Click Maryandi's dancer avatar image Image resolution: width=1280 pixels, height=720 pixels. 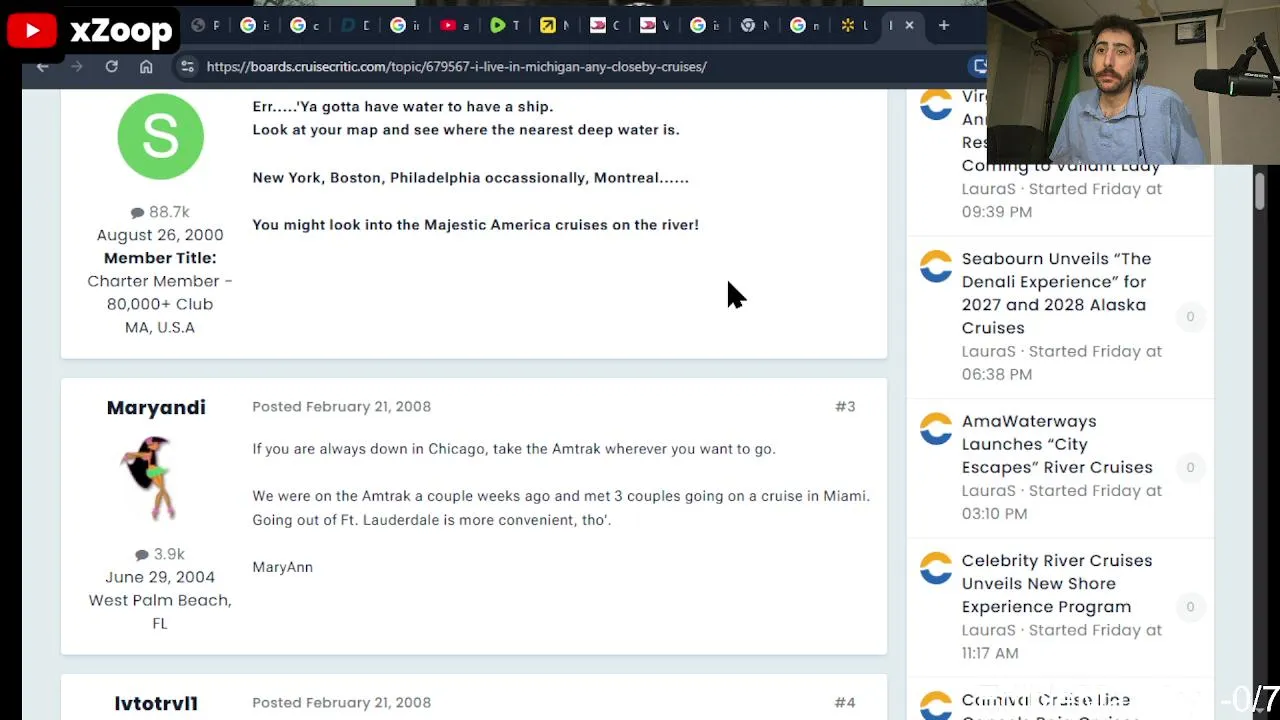[x=150, y=478]
